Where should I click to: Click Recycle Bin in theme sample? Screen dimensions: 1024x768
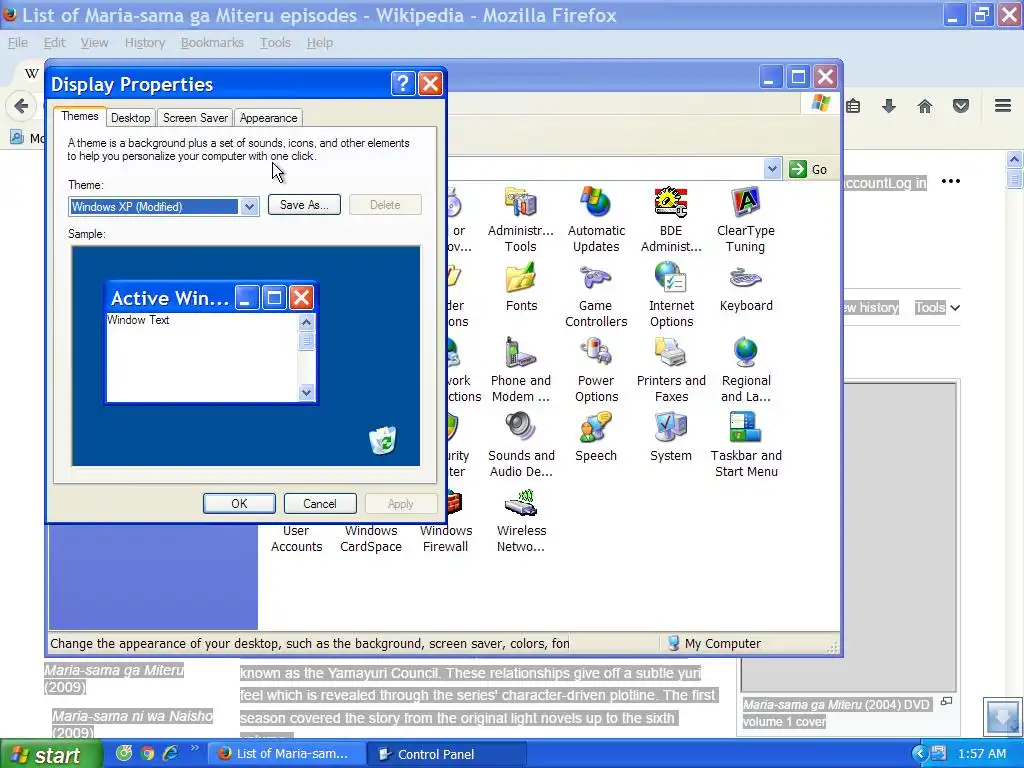point(383,440)
